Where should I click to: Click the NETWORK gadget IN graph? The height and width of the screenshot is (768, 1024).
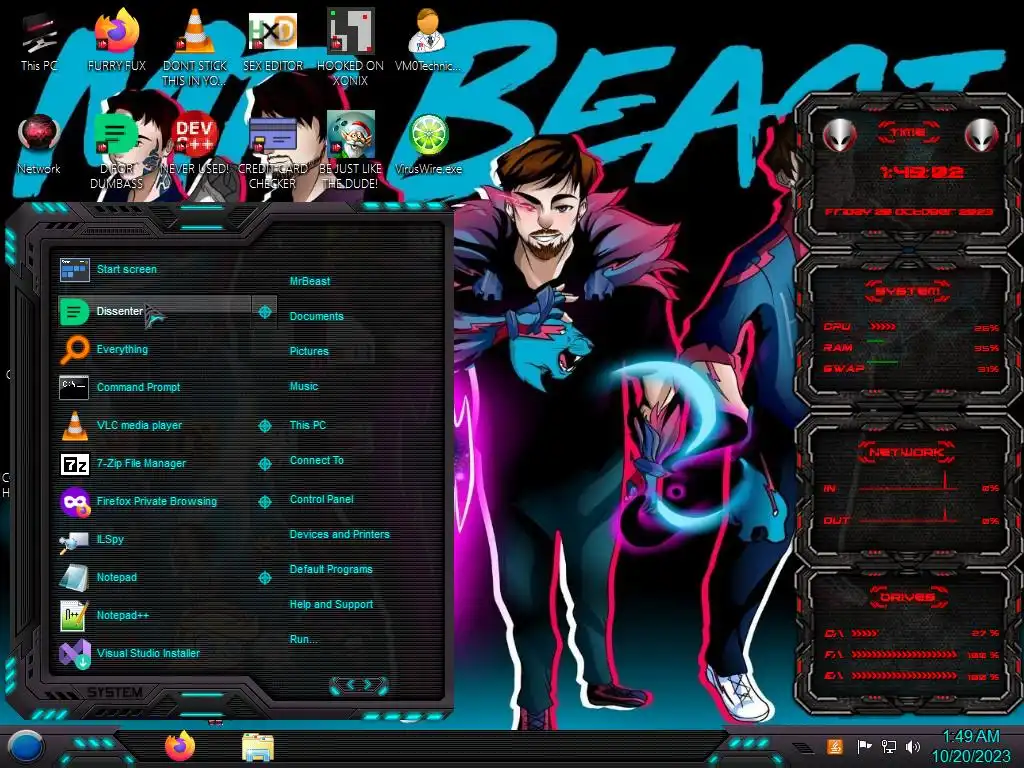(x=909, y=483)
